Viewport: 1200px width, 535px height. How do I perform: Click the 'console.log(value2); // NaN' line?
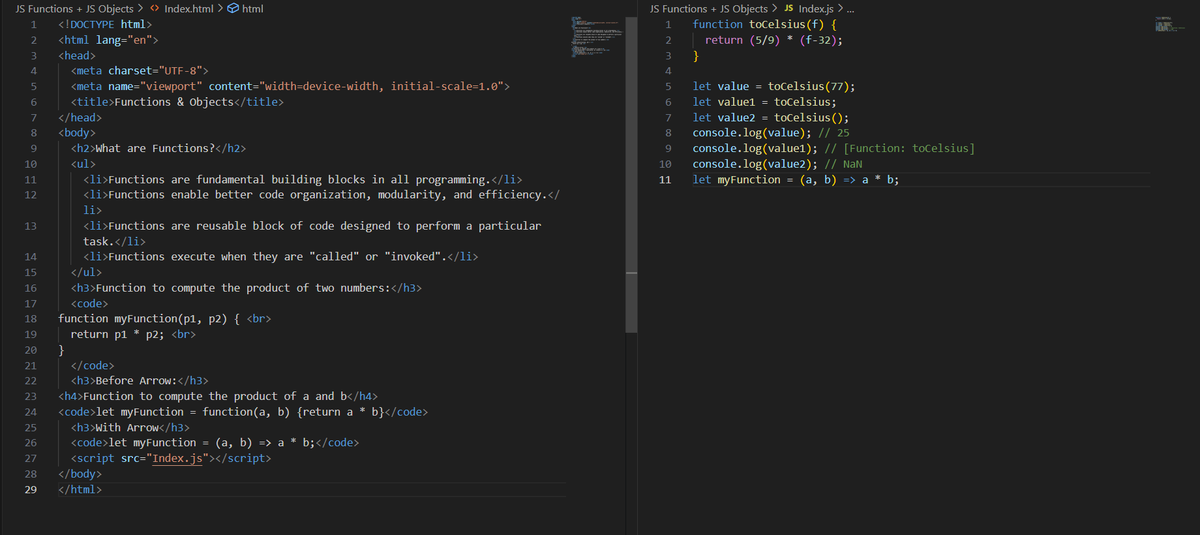(x=777, y=163)
